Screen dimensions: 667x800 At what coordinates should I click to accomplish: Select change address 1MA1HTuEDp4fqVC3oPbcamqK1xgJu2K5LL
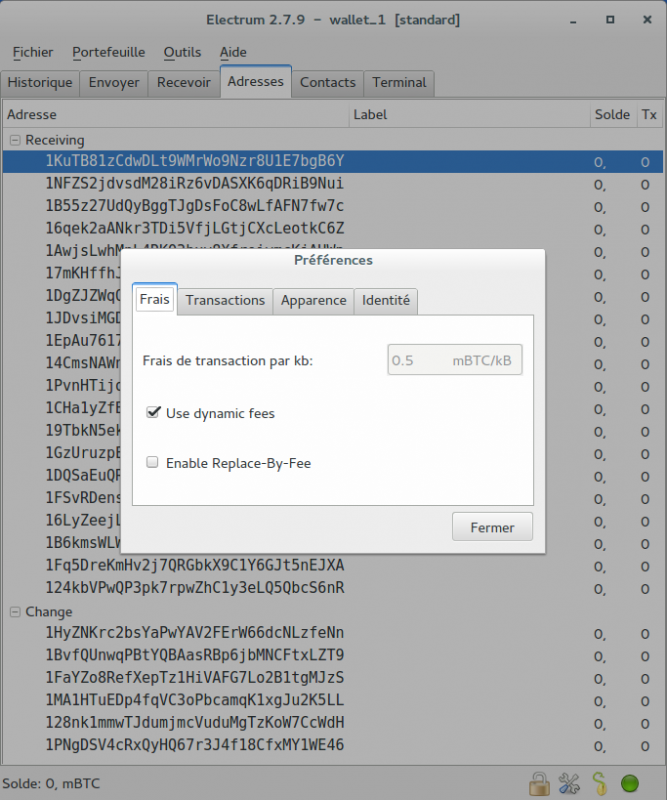(333, 701)
